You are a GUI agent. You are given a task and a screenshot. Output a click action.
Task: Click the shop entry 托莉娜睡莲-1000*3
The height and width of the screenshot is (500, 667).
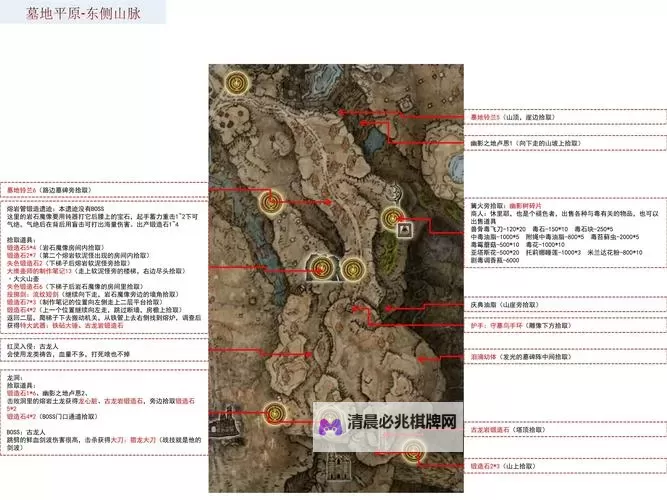tap(553, 253)
